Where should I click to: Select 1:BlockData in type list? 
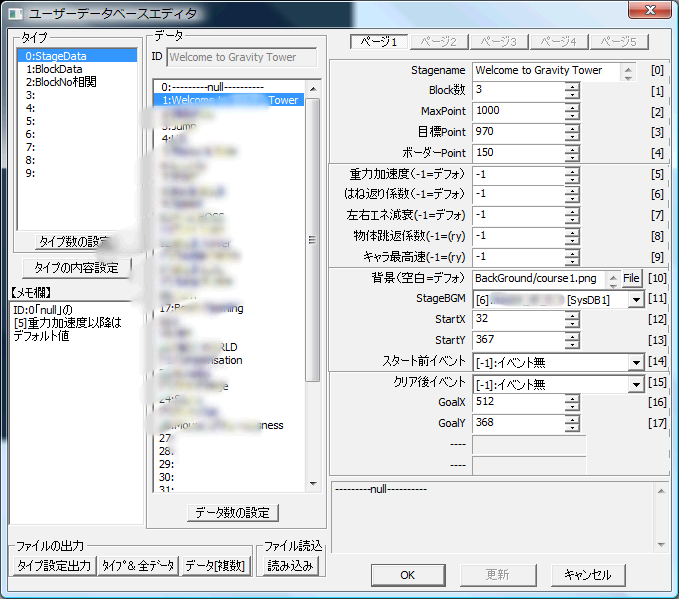(77, 69)
